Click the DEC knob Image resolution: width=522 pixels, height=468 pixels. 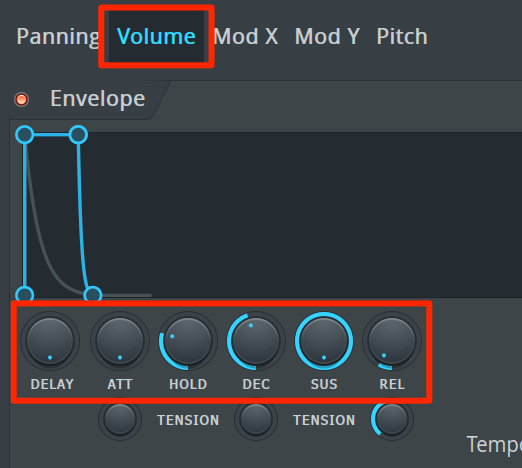click(x=256, y=341)
